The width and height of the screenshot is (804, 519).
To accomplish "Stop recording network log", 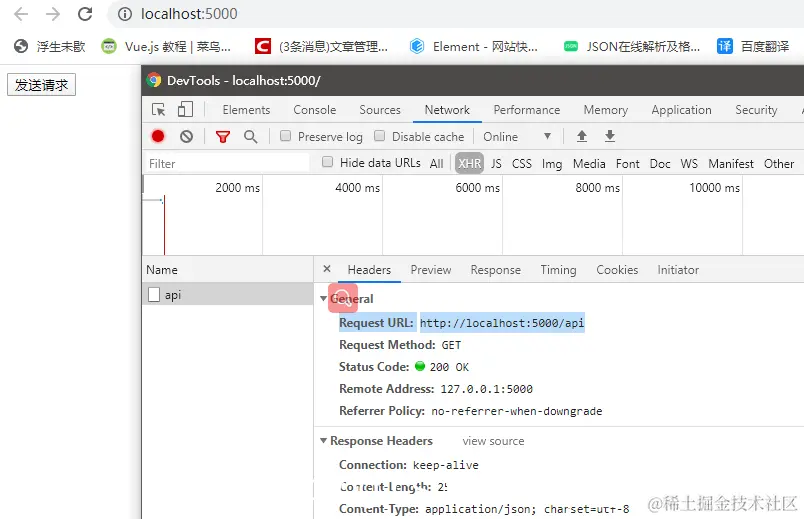I will point(158,136).
